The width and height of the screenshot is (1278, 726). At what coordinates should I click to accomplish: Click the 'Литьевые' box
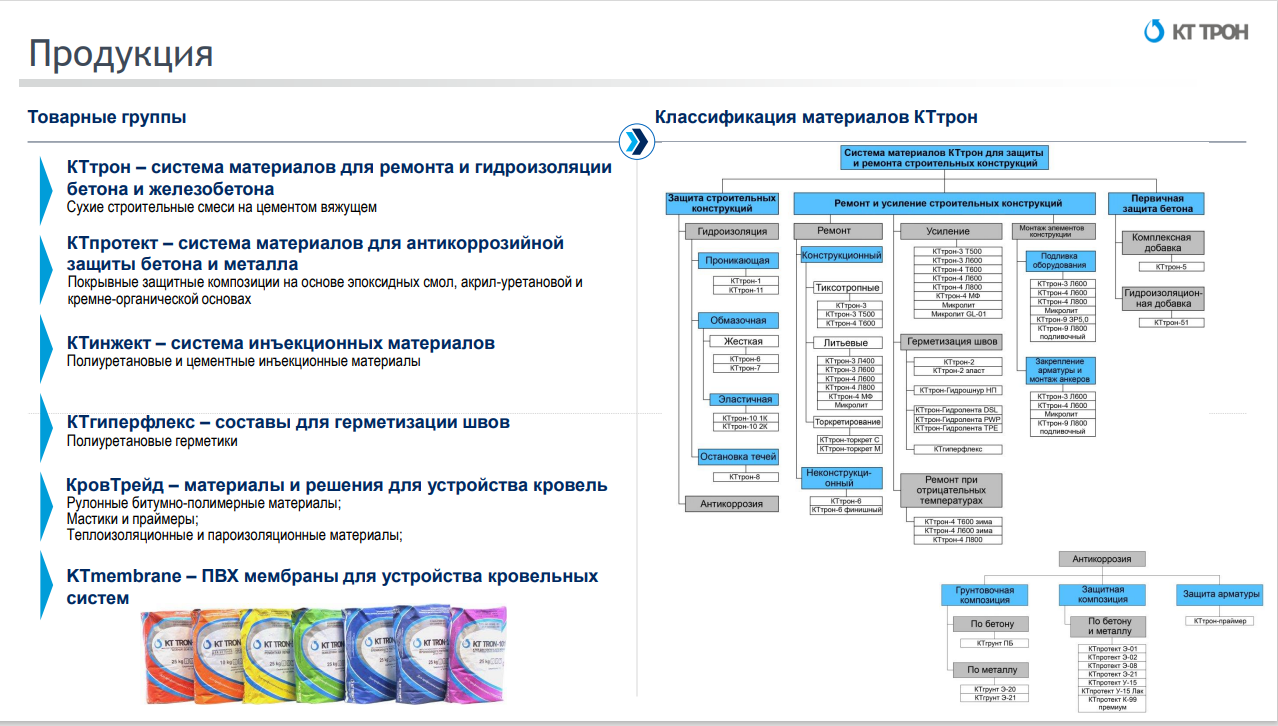point(847,343)
